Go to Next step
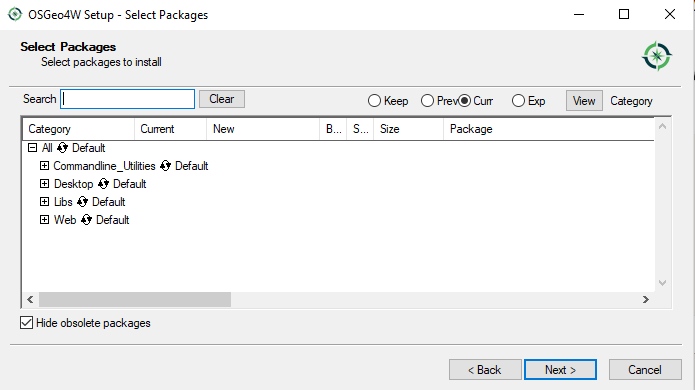Viewport: 695px width, 390px height. (560, 370)
